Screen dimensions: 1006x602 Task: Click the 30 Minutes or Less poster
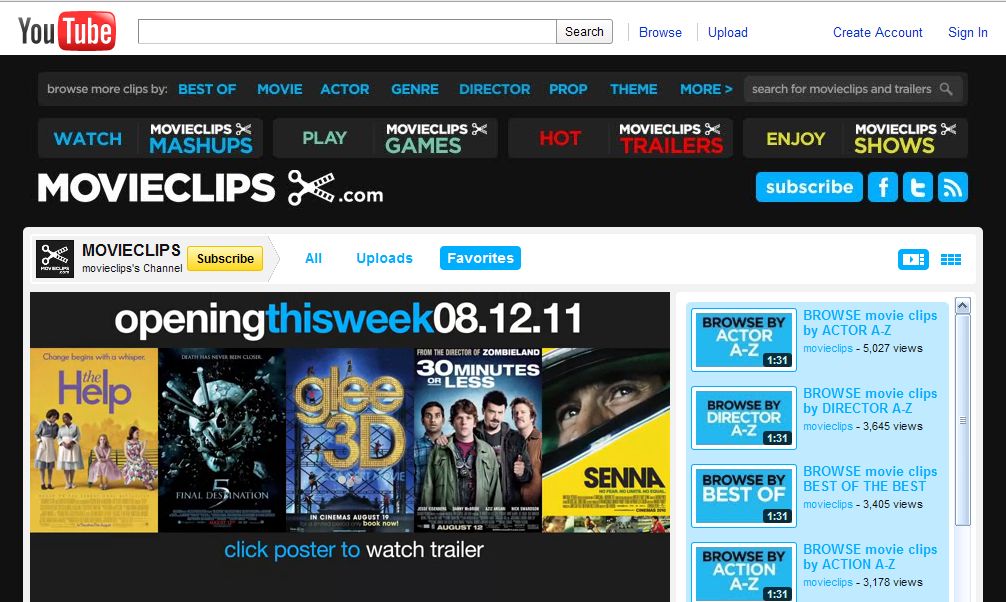coord(478,440)
